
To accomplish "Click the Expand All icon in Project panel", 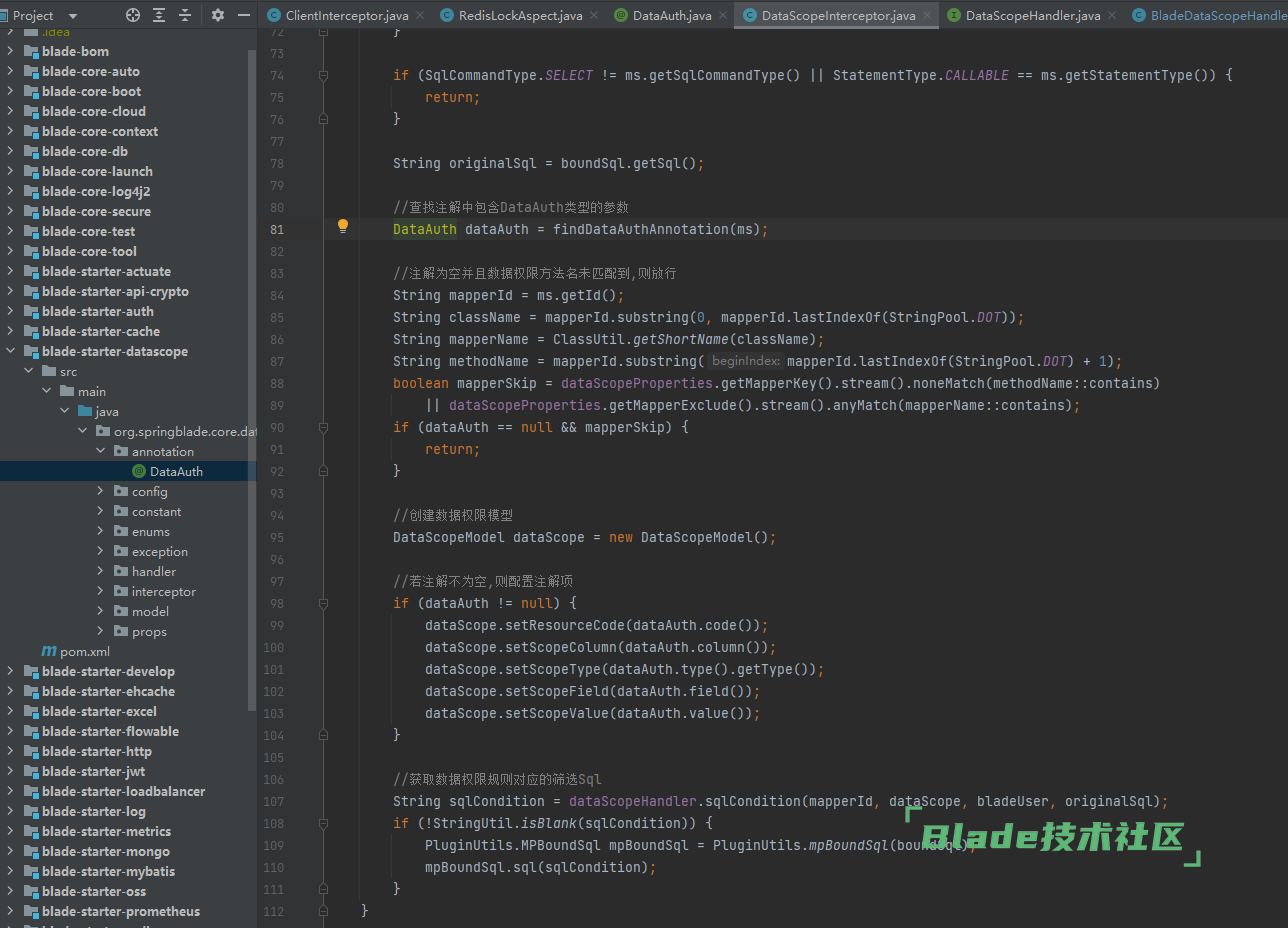I will (159, 15).
